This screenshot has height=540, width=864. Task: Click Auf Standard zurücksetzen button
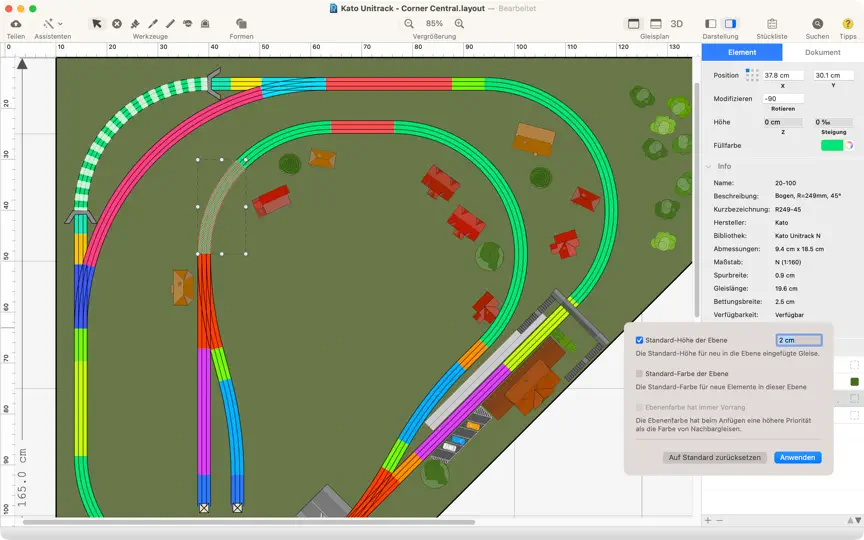[714, 457]
